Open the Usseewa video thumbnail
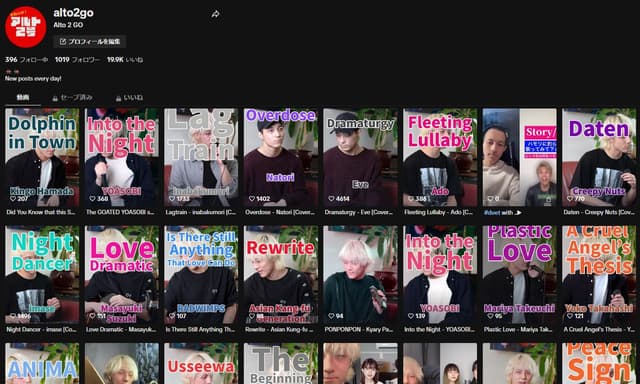 click(201, 363)
